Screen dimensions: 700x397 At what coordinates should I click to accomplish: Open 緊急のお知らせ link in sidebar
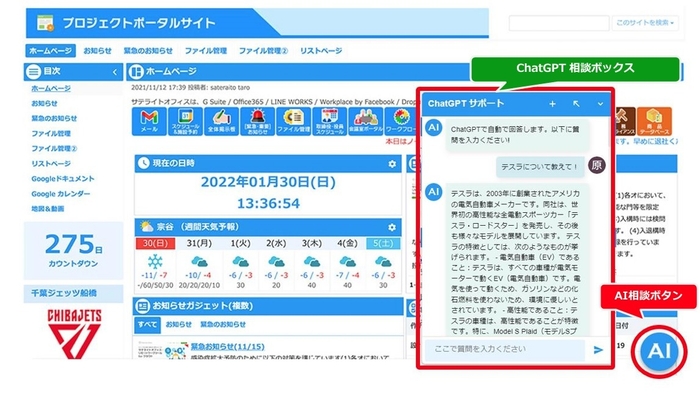tap(54, 118)
